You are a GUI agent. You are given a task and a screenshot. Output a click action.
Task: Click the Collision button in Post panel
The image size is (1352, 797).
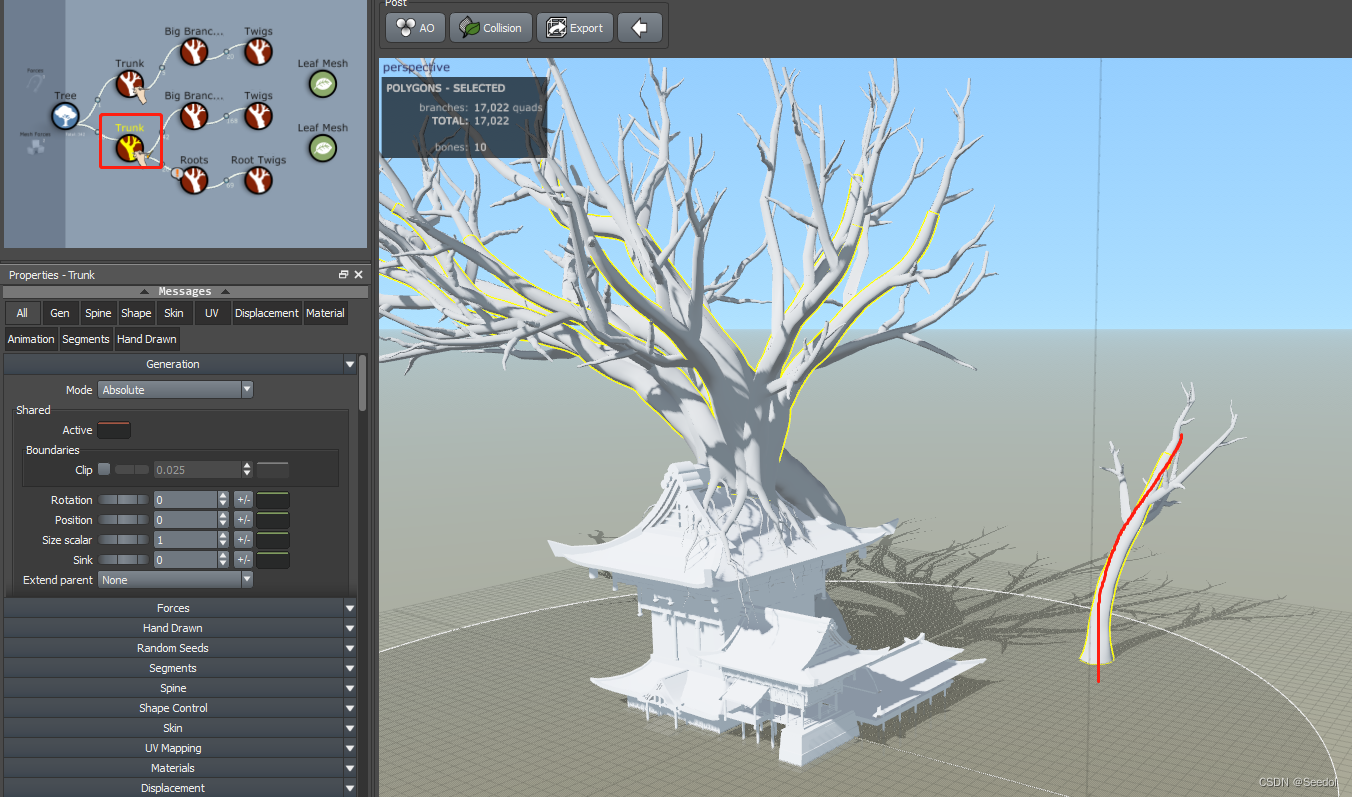tap(489, 27)
